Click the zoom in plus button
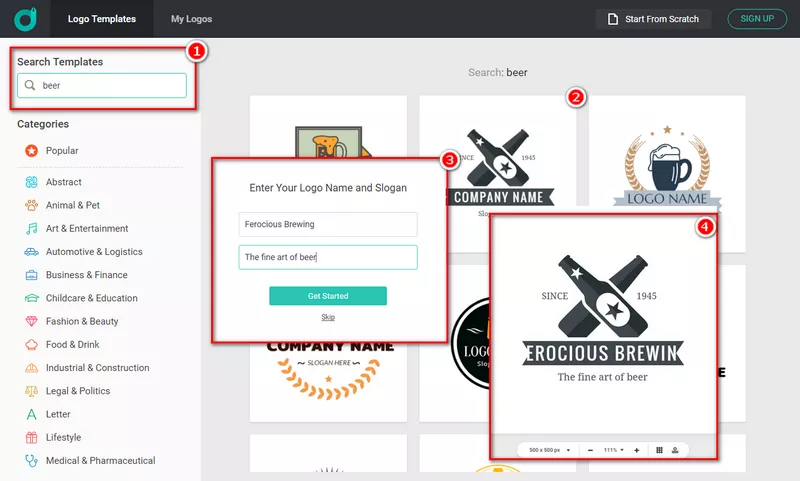This screenshot has height=481, width=800. point(637,450)
